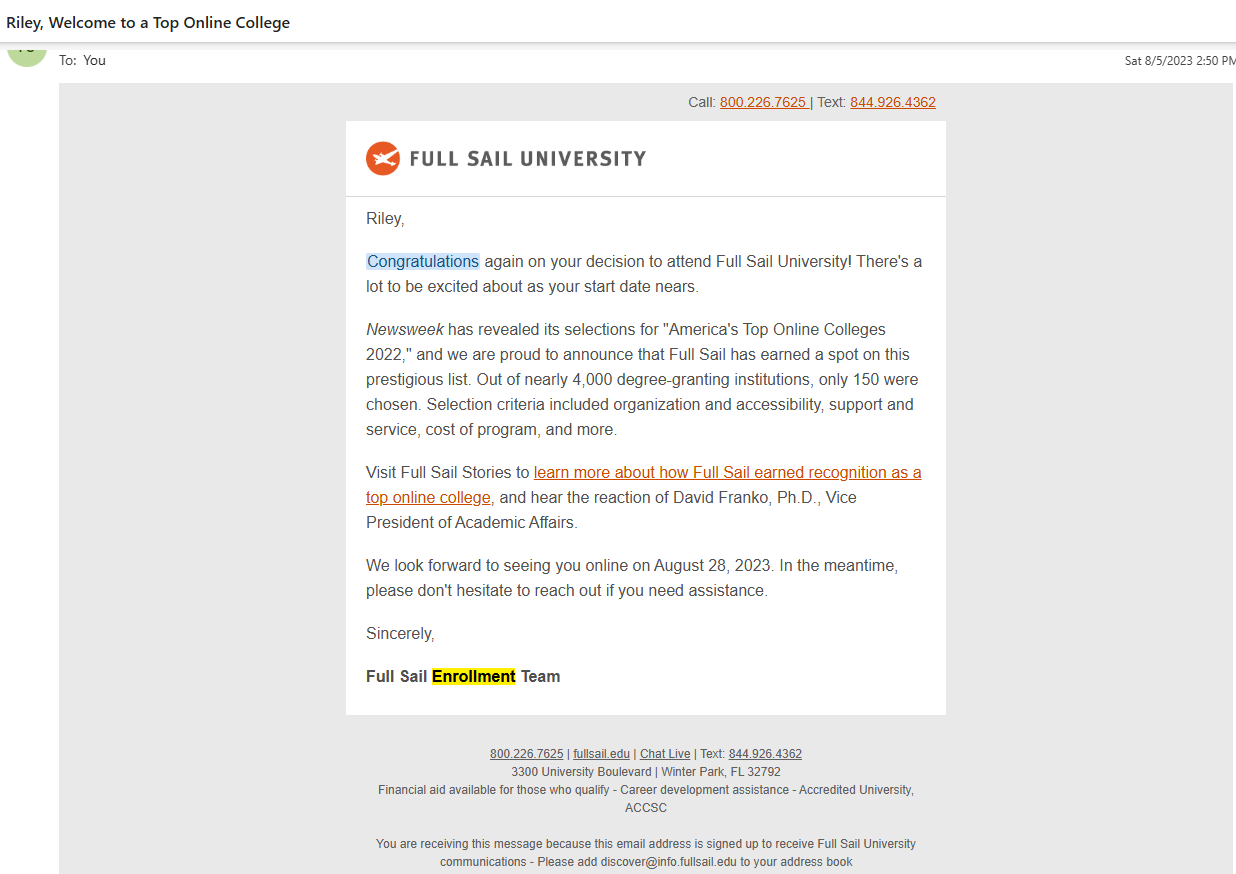Click the phone number beside "Call:"
Image resolution: width=1236 pixels, height=874 pixels.
(x=763, y=102)
